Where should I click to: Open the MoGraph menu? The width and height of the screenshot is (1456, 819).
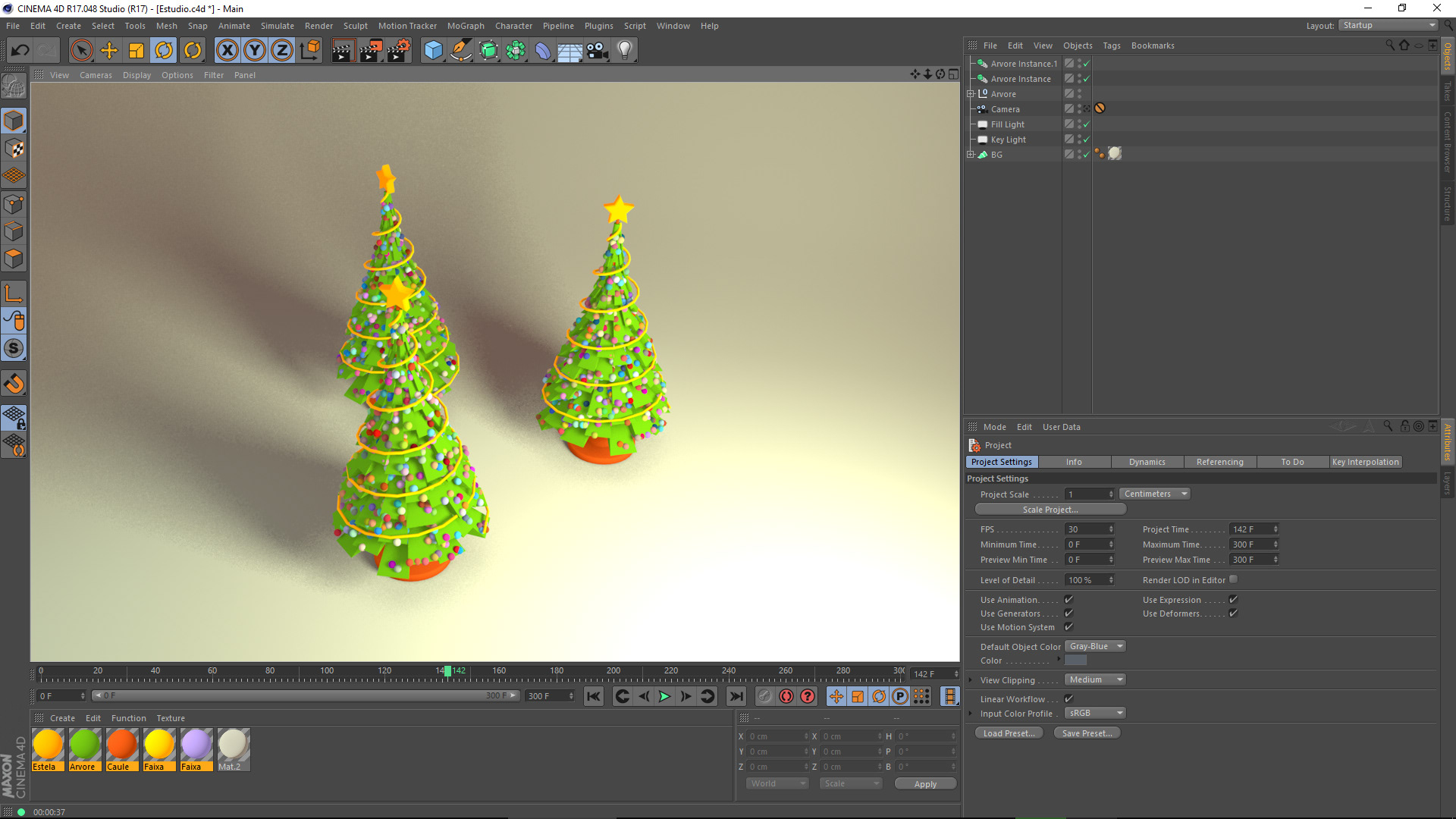point(465,26)
